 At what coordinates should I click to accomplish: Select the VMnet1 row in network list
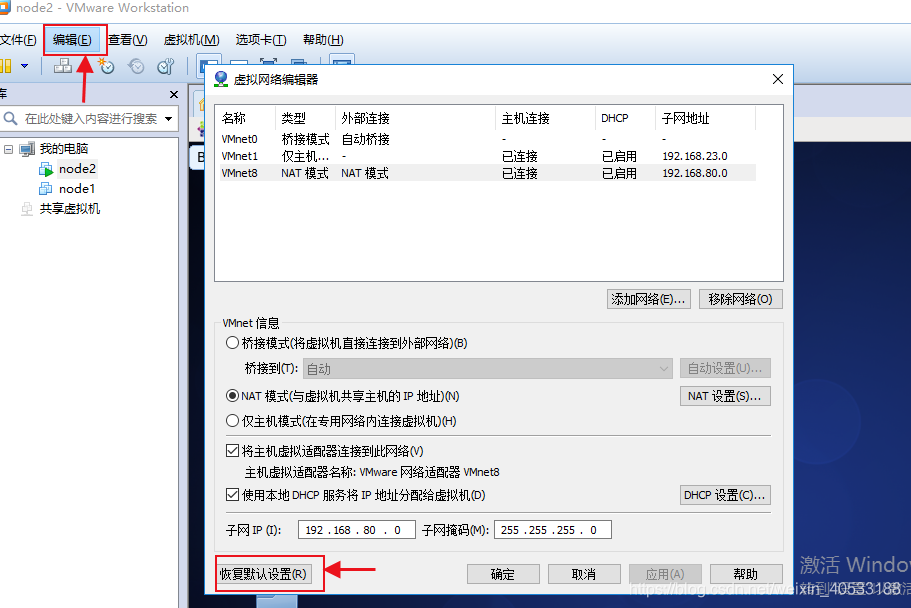pos(487,156)
